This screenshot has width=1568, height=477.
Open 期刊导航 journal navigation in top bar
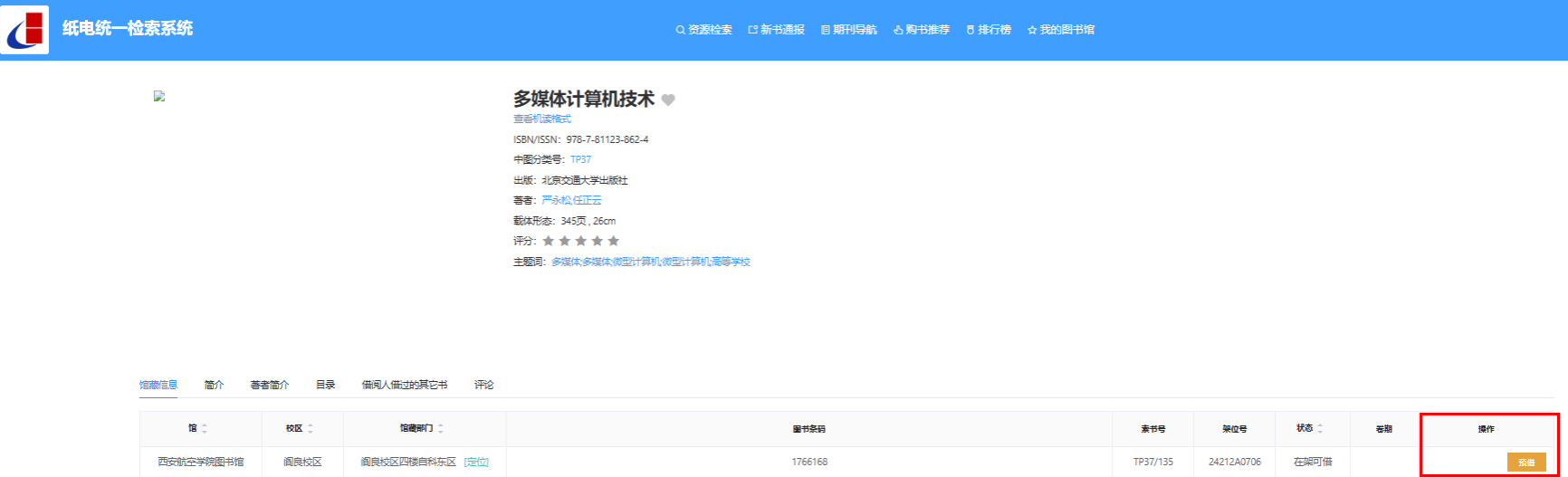848,30
